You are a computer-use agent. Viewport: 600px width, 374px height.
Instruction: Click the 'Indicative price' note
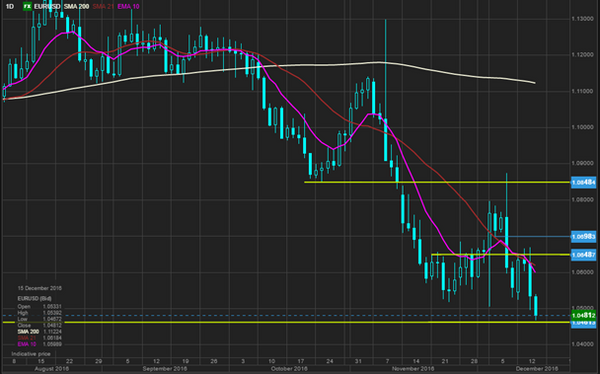tap(31, 354)
